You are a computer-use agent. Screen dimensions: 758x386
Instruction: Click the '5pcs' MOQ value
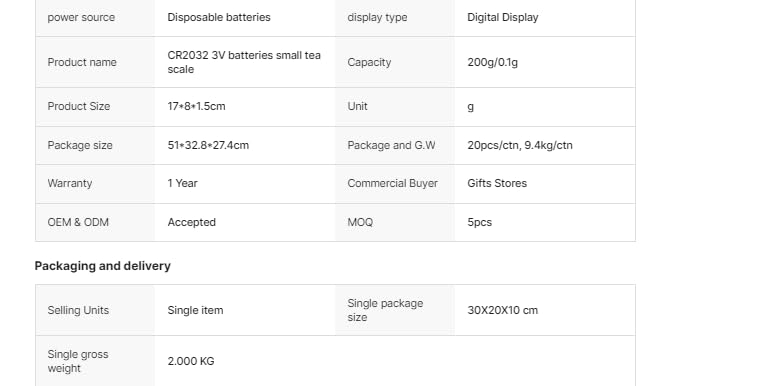(480, 223)
